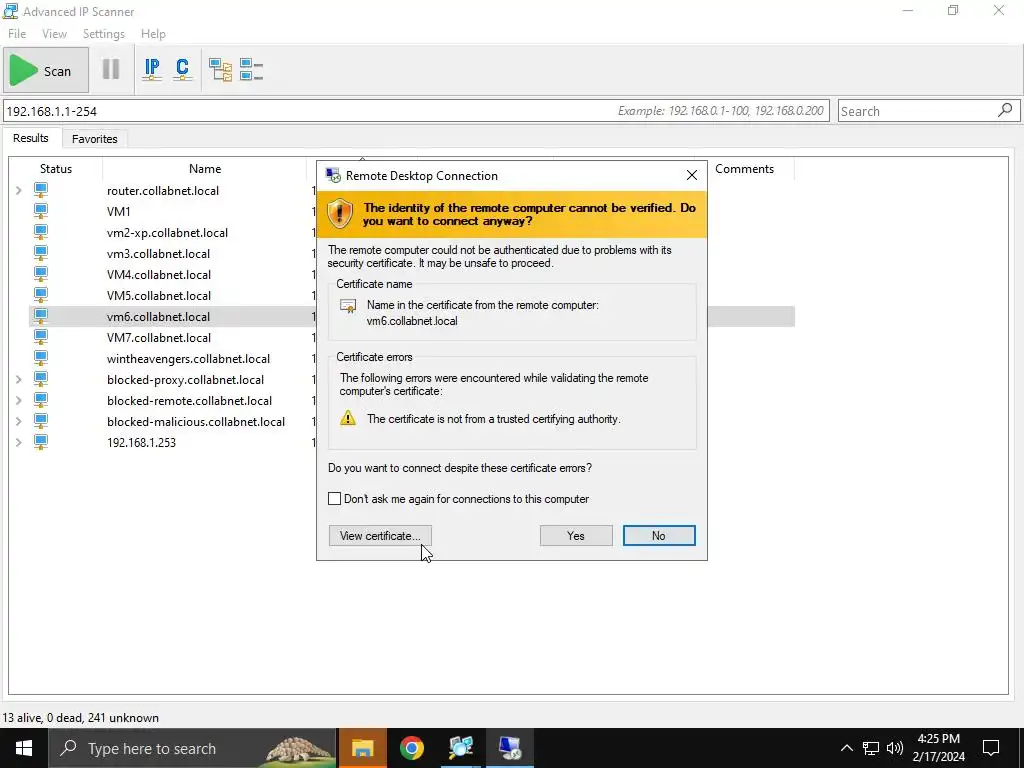
Task: Switch to the Favorites tab
Action: [95, 139]
